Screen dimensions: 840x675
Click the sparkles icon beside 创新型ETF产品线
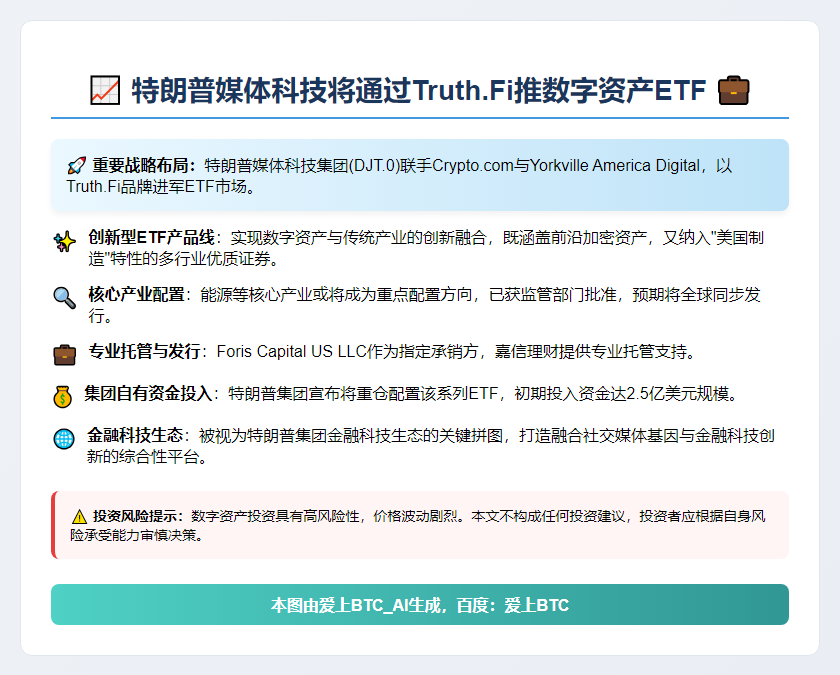(64, 242)
